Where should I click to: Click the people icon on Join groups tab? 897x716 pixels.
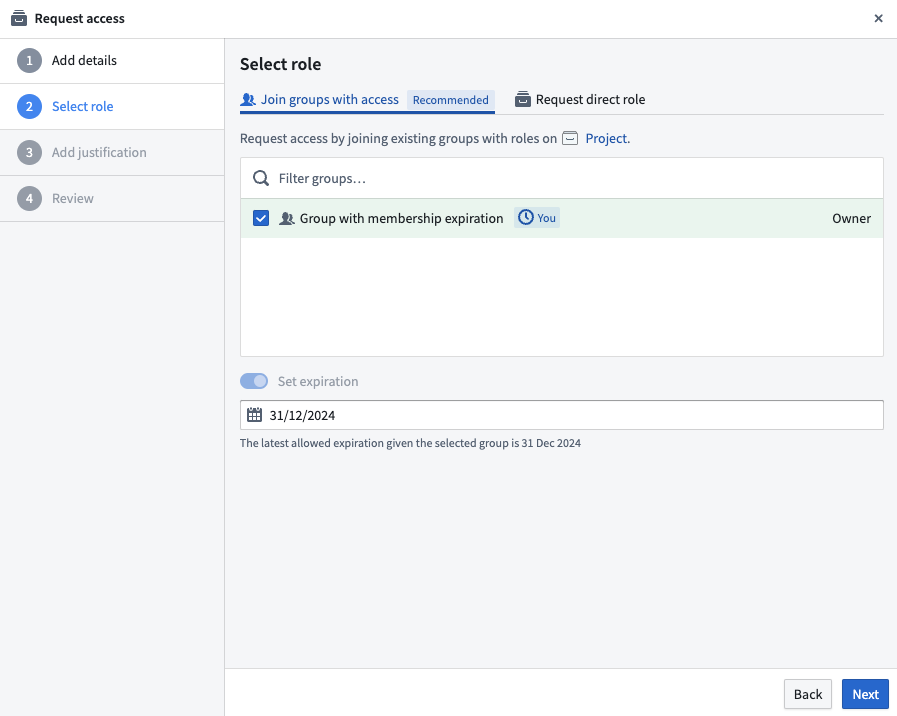coord(248,100)
